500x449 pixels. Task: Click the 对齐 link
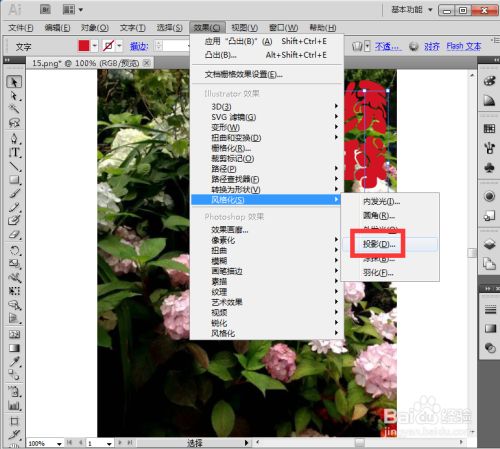coord(432,46)
